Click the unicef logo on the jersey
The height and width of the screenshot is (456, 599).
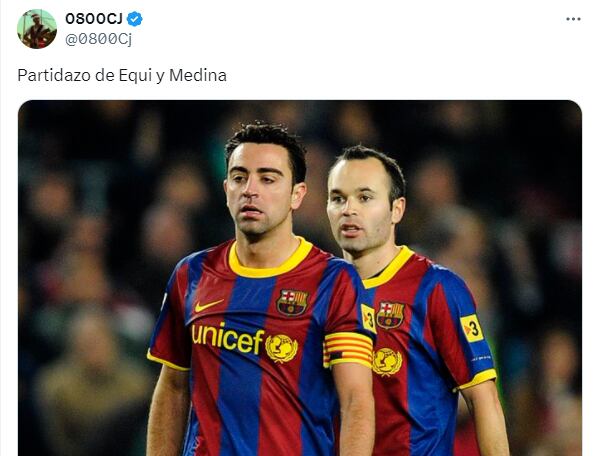tap(244, 340)
